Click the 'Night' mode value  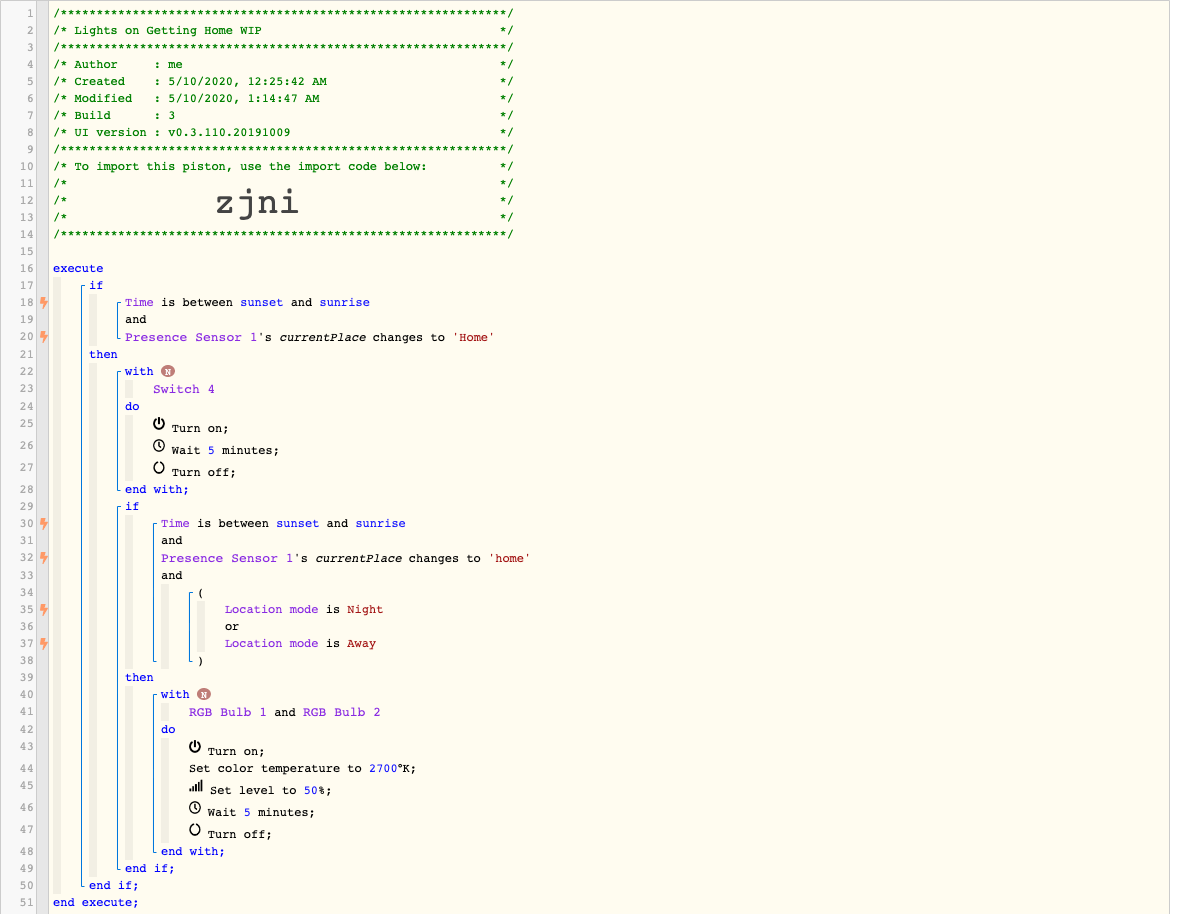[x=365, y=609]
